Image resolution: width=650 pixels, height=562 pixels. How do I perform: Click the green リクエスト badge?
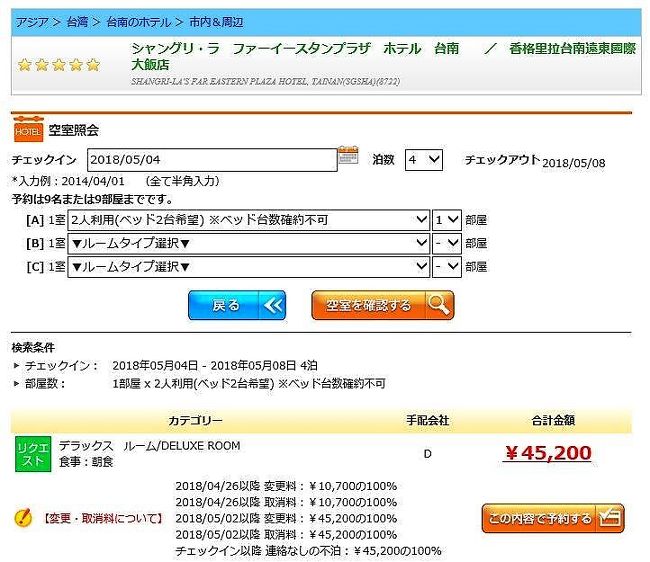coord(33,454)
